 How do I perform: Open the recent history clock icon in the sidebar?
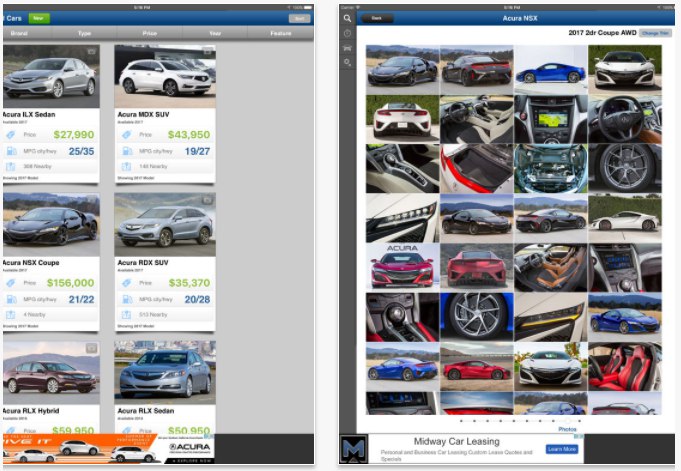[x=347, y=33]
